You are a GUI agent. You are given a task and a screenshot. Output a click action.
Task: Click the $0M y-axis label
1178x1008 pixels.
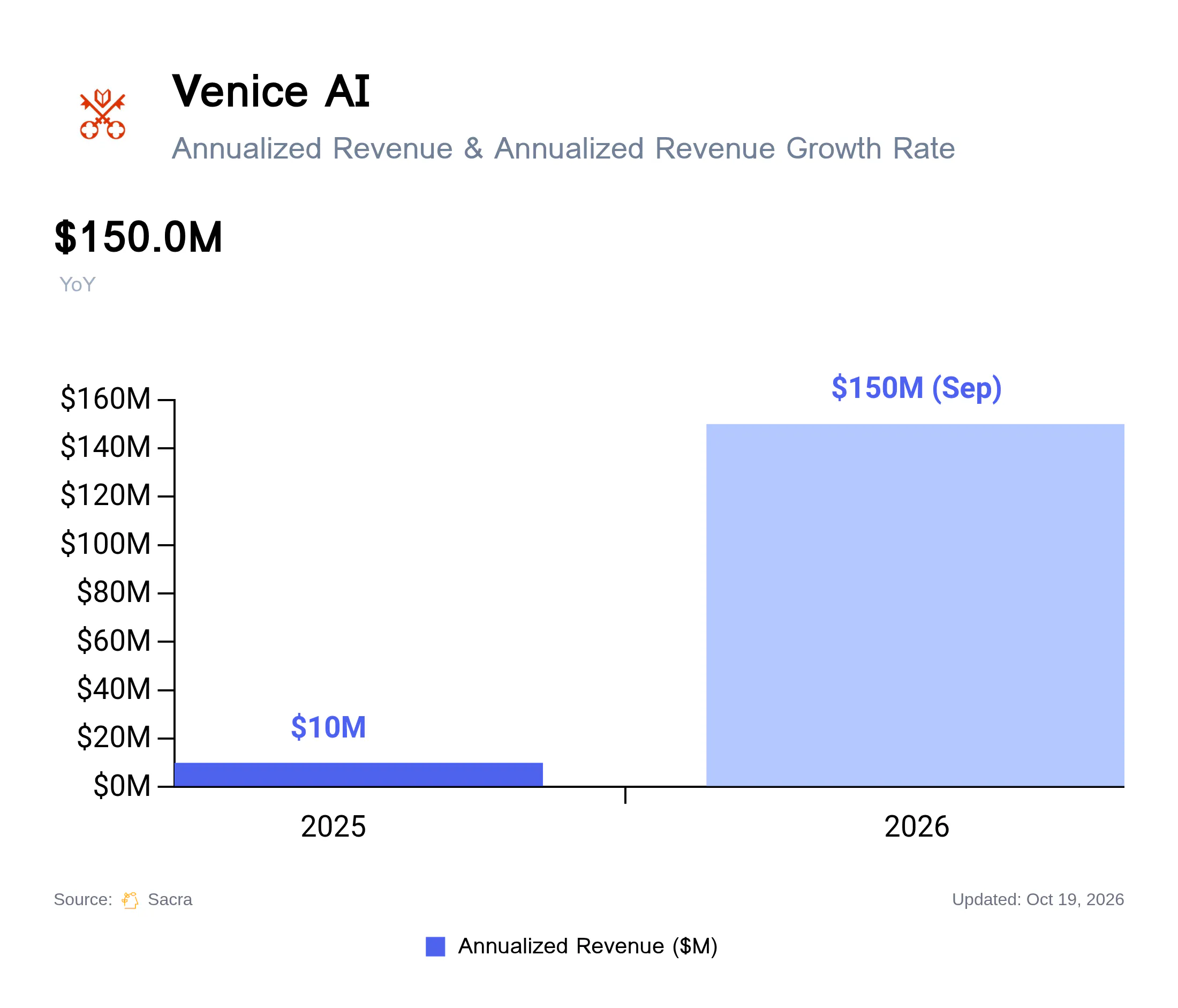122,786
